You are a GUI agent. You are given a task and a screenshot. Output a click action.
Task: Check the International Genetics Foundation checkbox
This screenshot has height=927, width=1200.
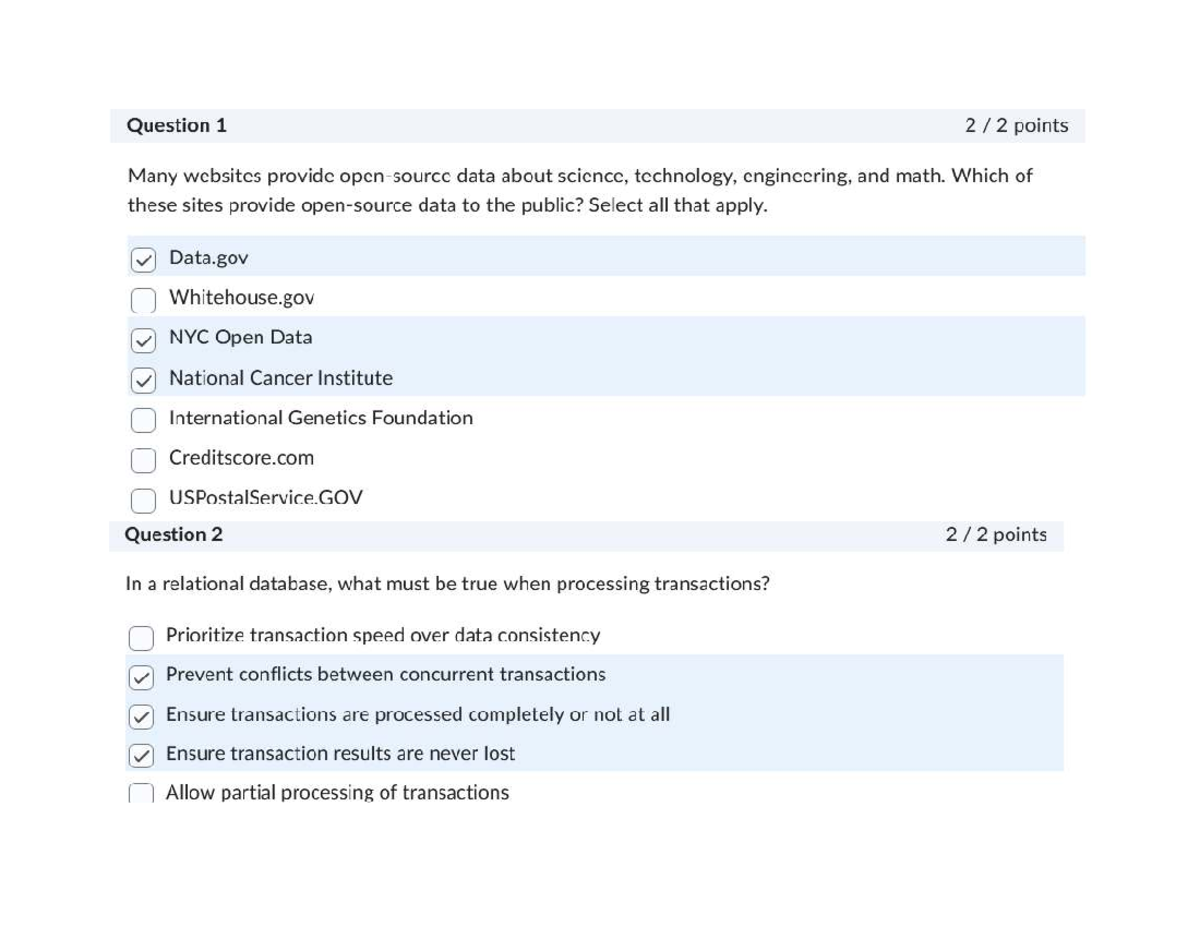point(143,419)
